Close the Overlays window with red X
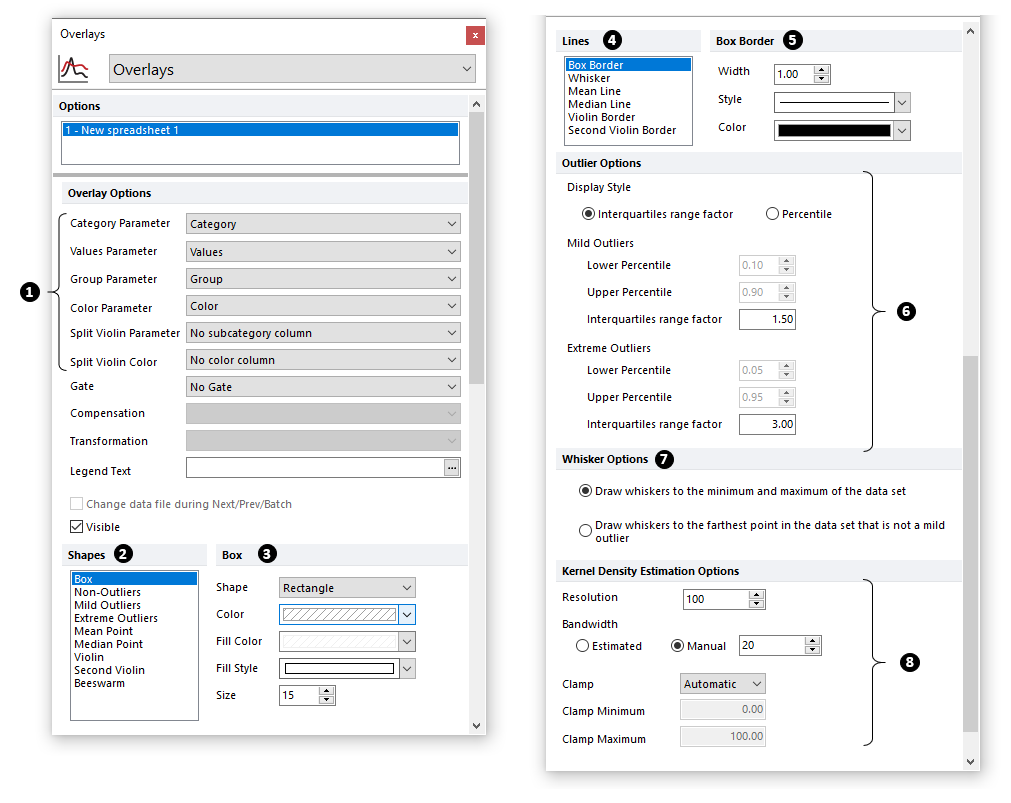This screenshot has height=803, width=1011. point(475,35)
